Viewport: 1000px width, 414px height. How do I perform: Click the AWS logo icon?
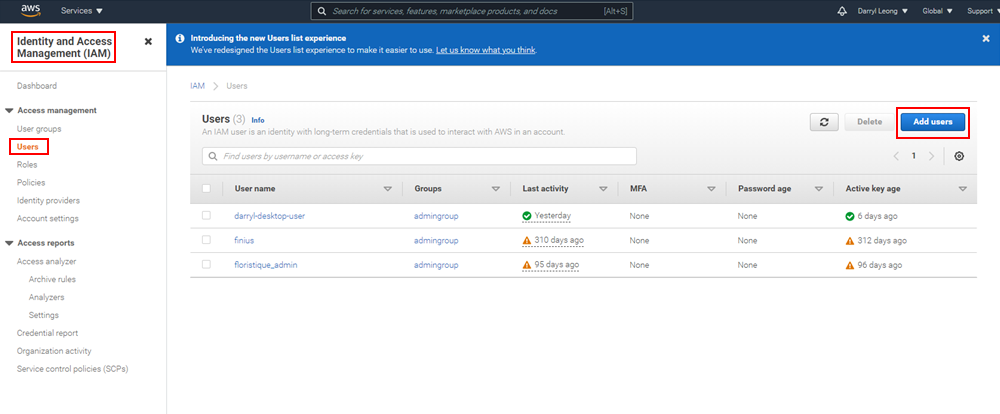point(31,10)
